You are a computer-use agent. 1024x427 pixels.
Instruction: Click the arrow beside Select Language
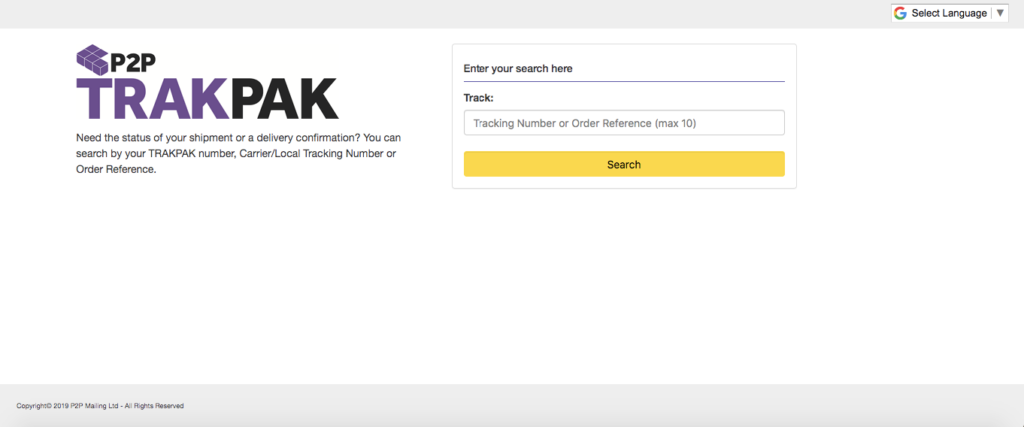pos(1000,13)
